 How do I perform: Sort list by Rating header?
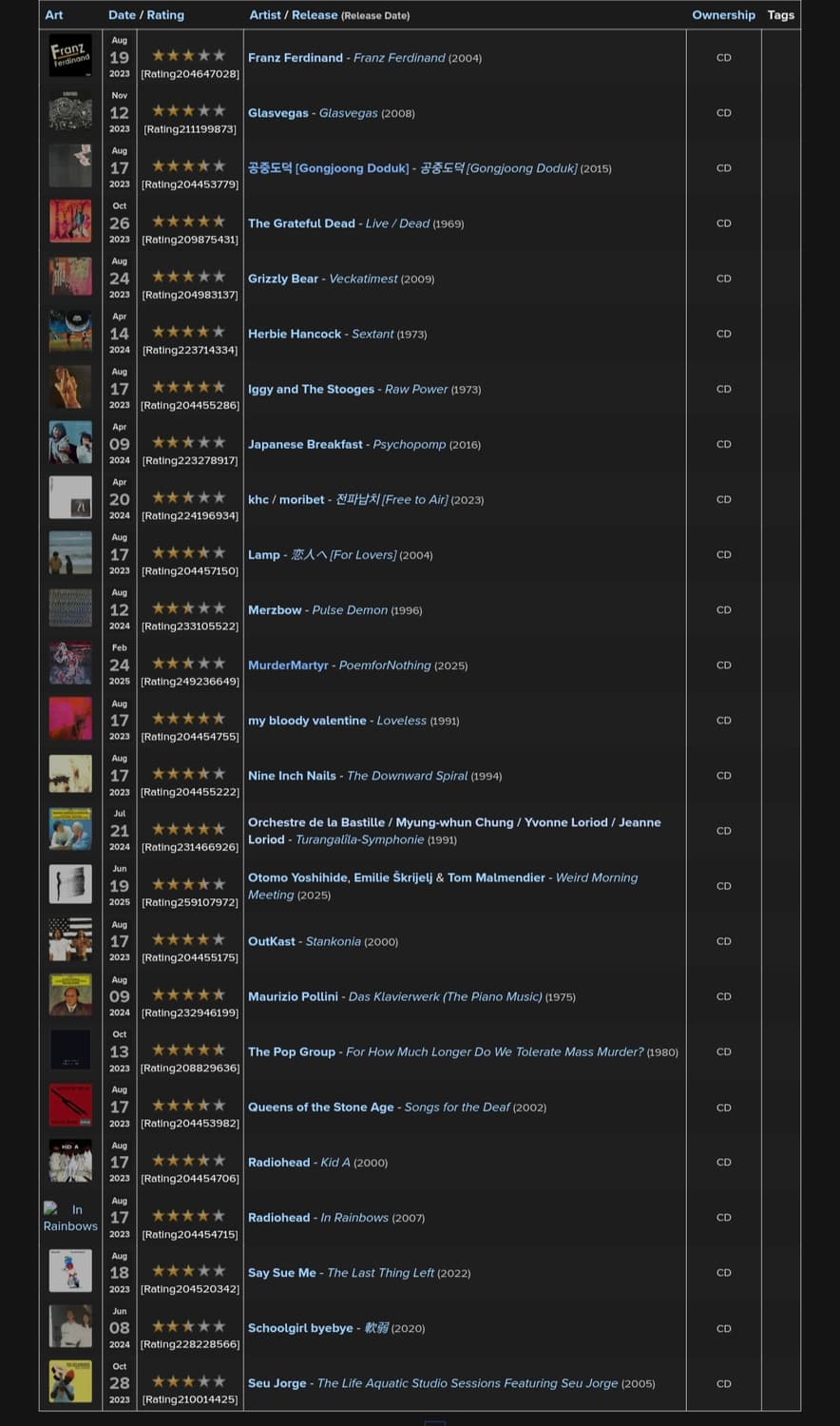pos(165,14)
